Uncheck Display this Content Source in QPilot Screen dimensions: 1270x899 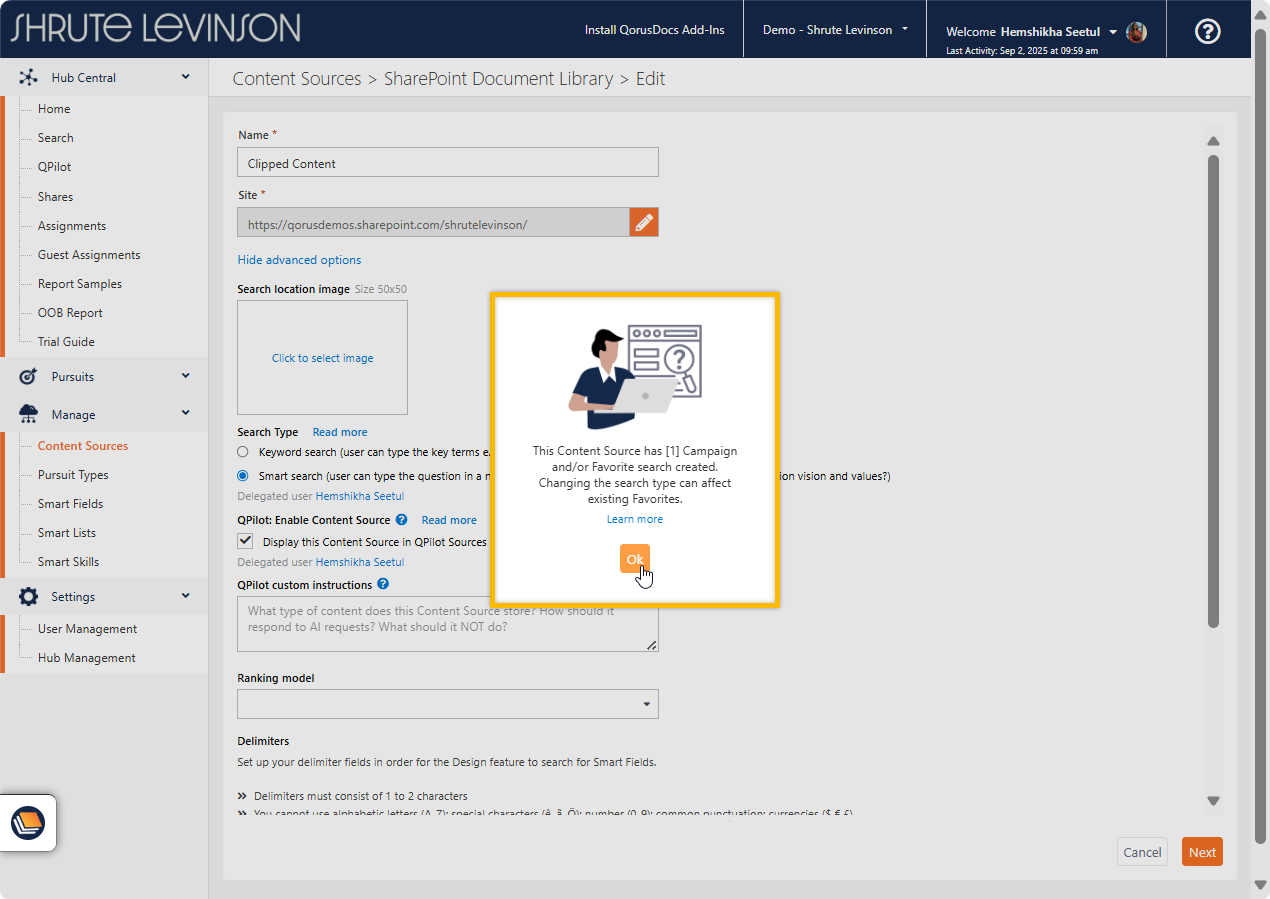(245, 541)
